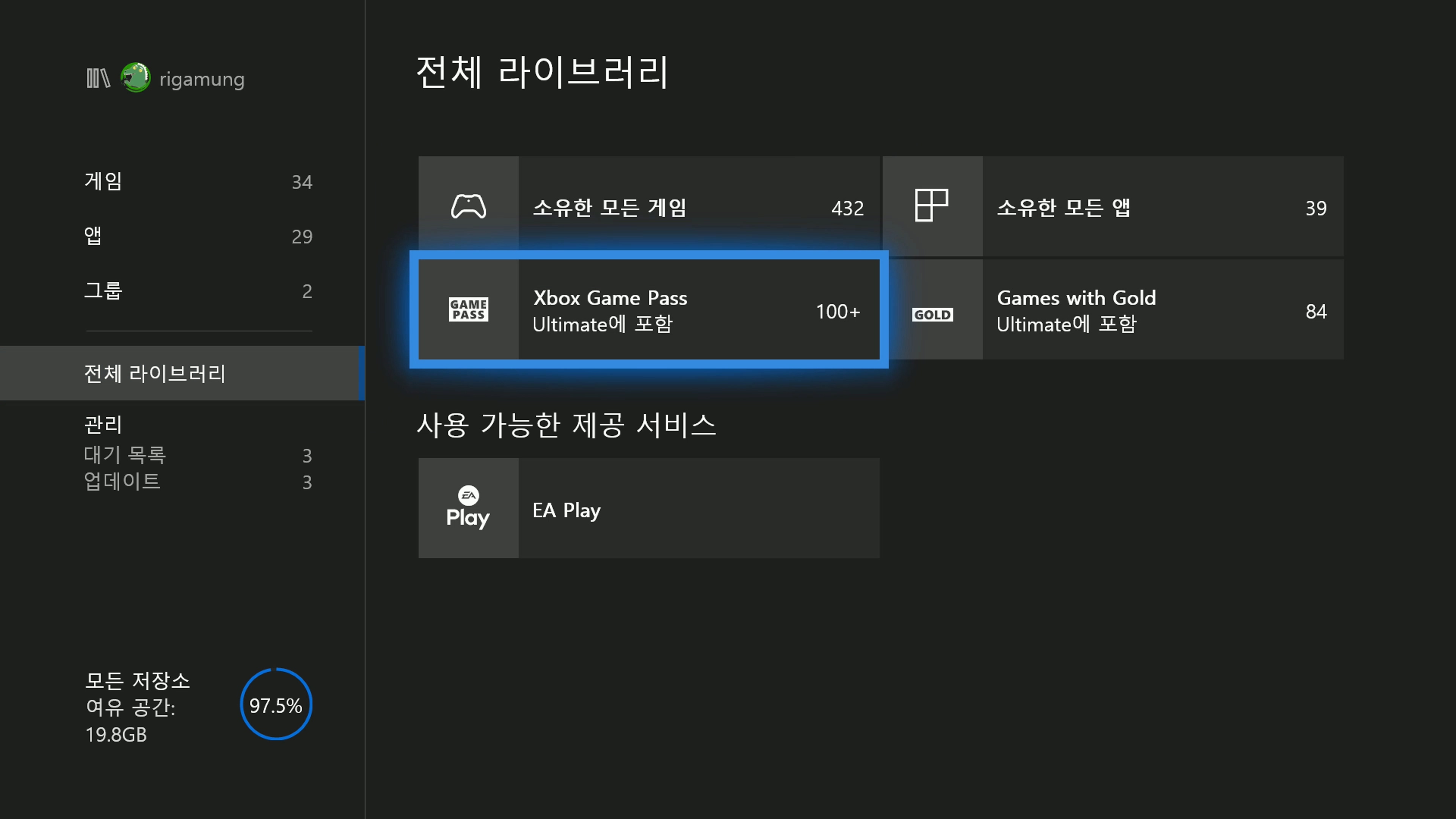The image size is (1456, 819).
Task: Select the 앱 menu item
Action: pos(198,236)
